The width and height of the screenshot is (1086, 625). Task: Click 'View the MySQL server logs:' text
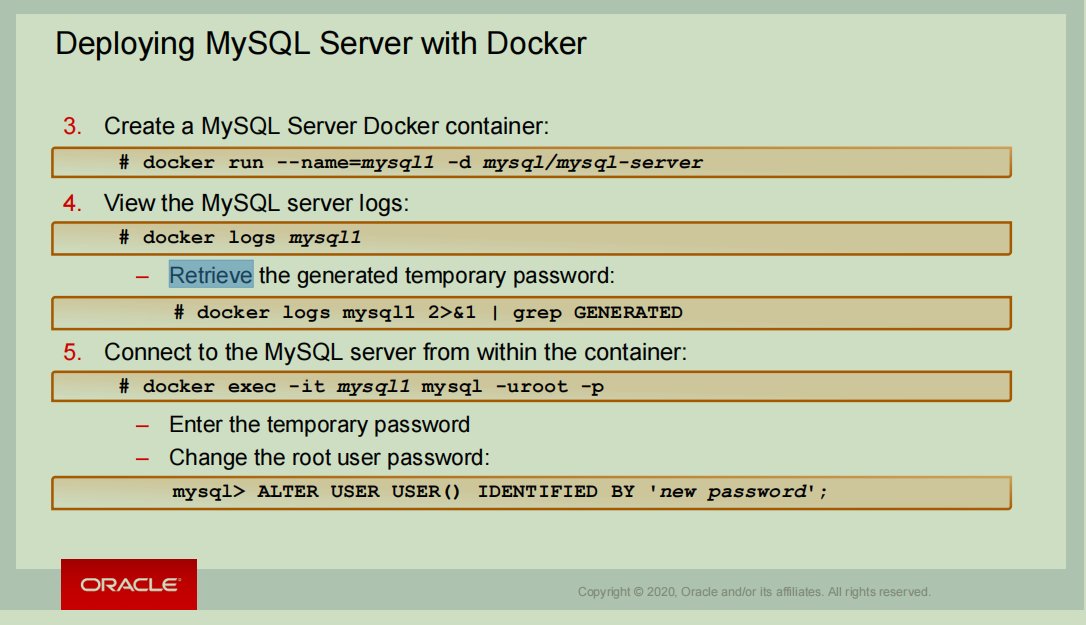(256, 203)
